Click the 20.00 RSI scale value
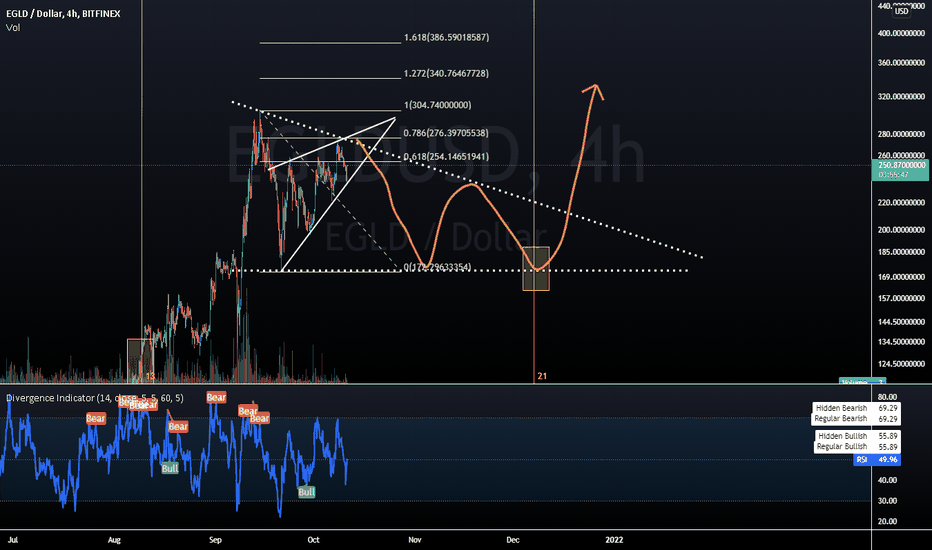The image size is (932, 550). (x=887, y=522)
